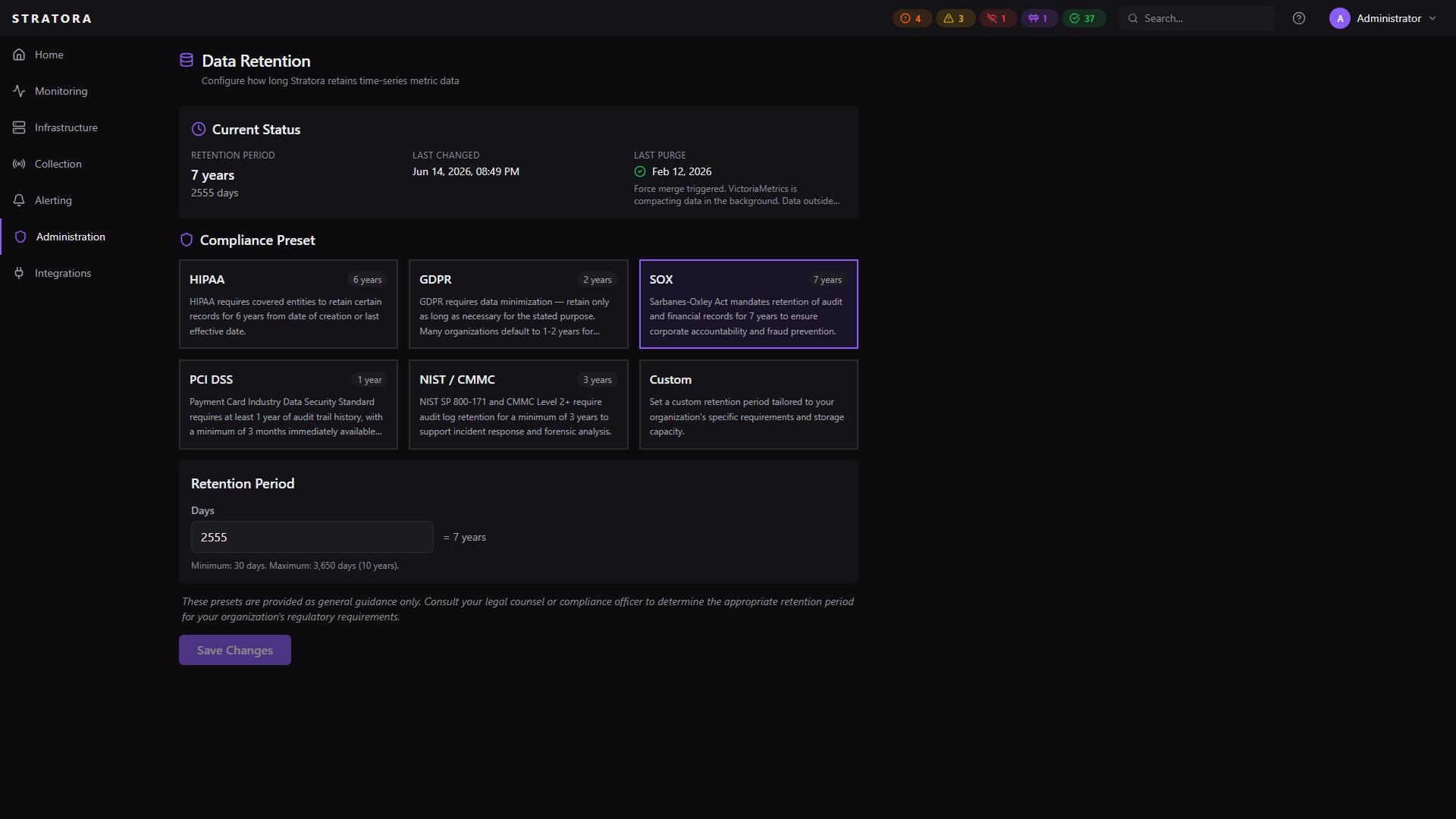Click the Compliance Preset shield icon
This screenshot has height=819, width=1456.
point(187,240)
